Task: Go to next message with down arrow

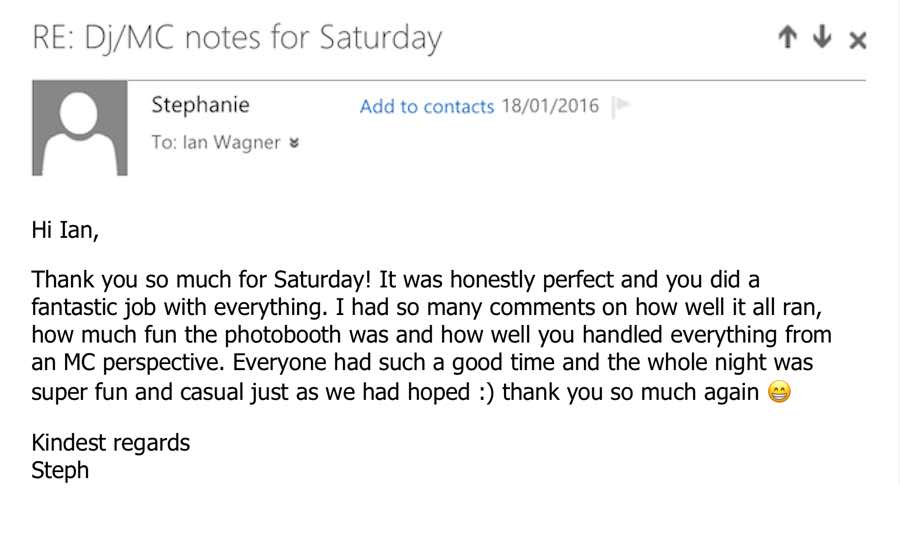Action: [822, 38]
